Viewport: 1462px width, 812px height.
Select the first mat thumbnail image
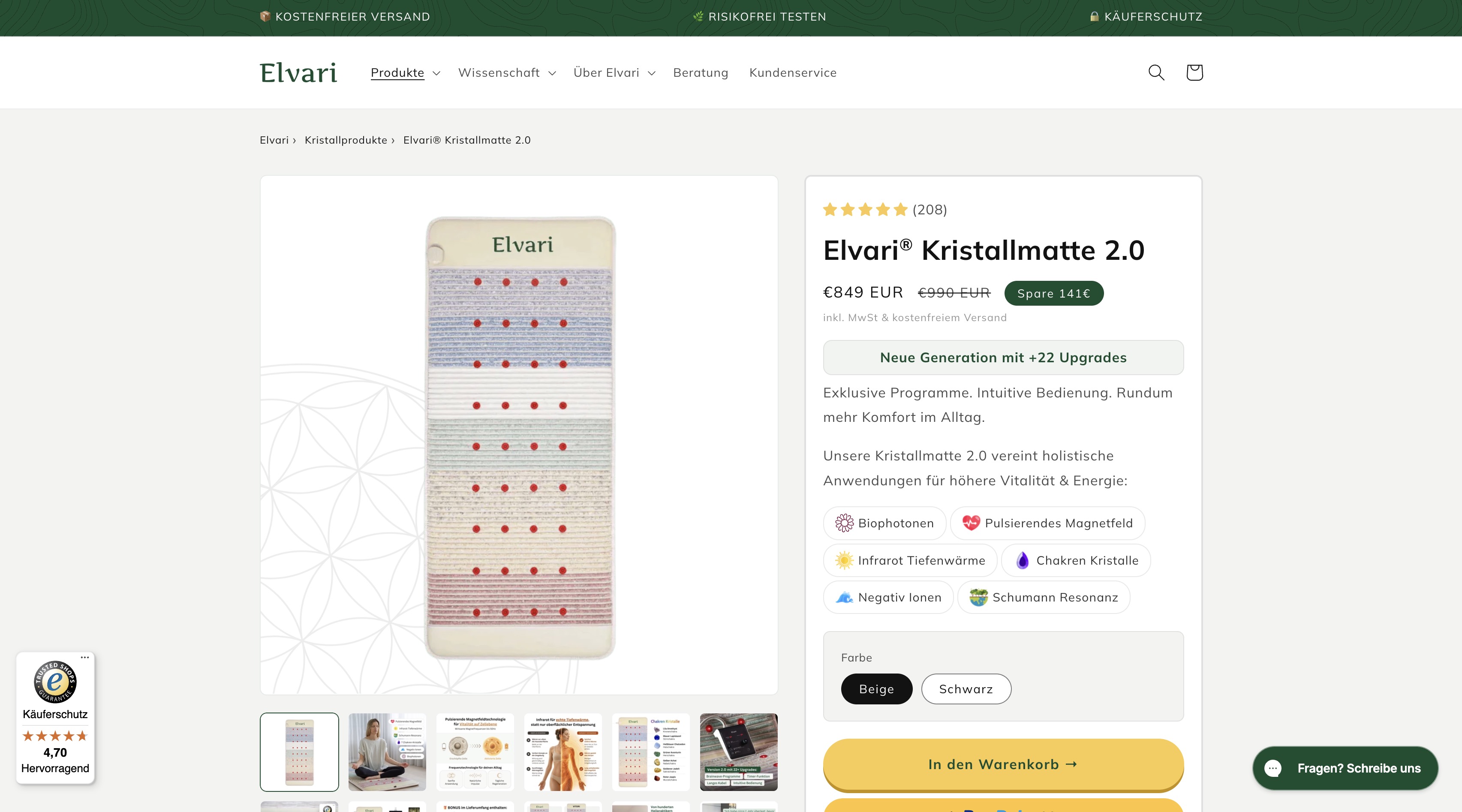pos(299,752)
